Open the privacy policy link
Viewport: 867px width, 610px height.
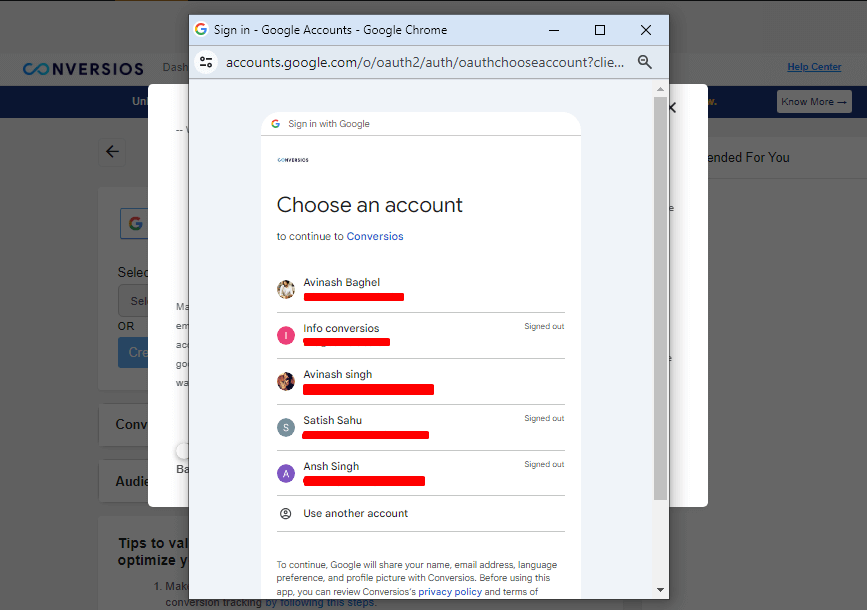[450, 592]
